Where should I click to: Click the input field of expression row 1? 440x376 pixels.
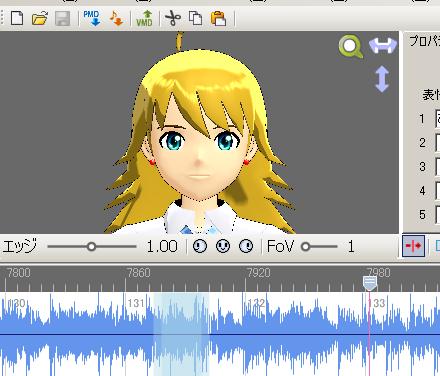(438, 118)
